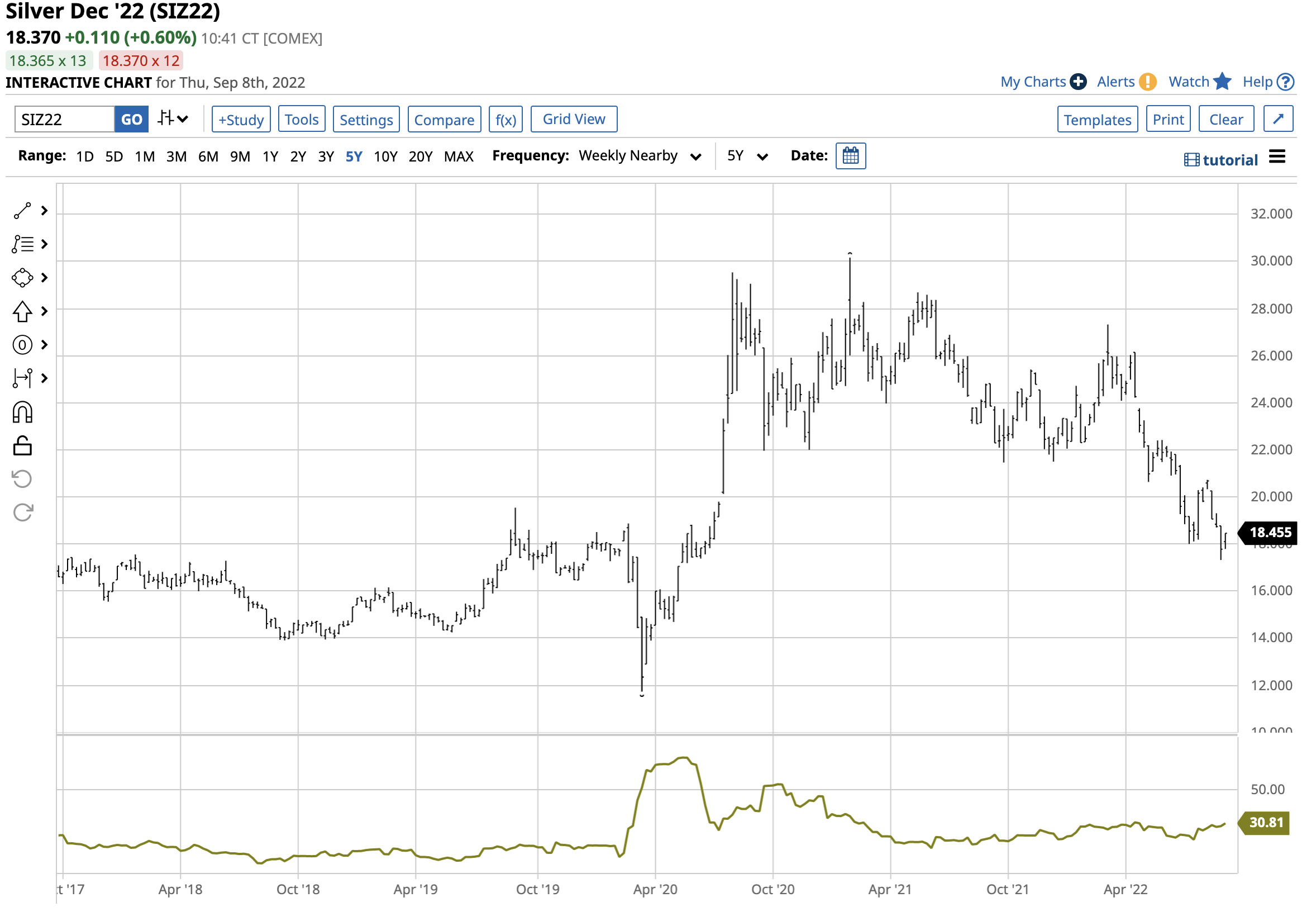1316x921 pixels.
Task: Select the circled number annotation tool
Action: coord(22,345)
